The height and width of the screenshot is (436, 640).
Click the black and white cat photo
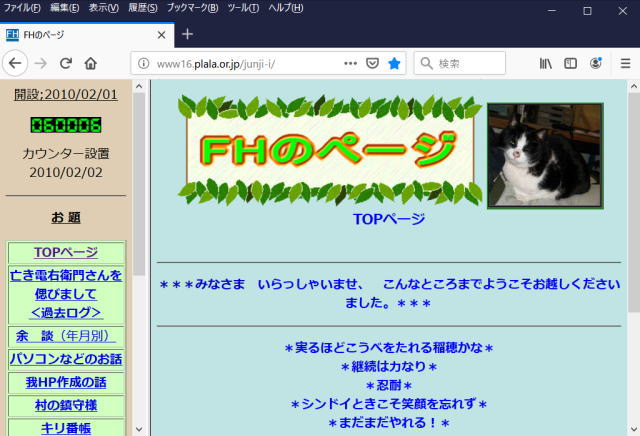click(x=545, y=156)
